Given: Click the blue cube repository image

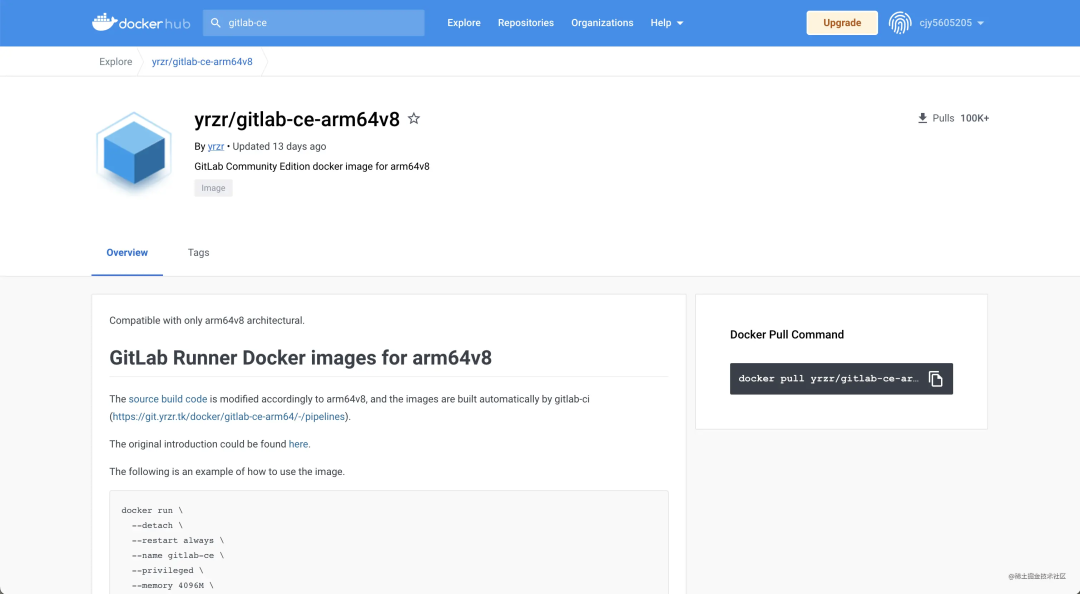Looking at the screenshot, I should [x=134, y=152].
